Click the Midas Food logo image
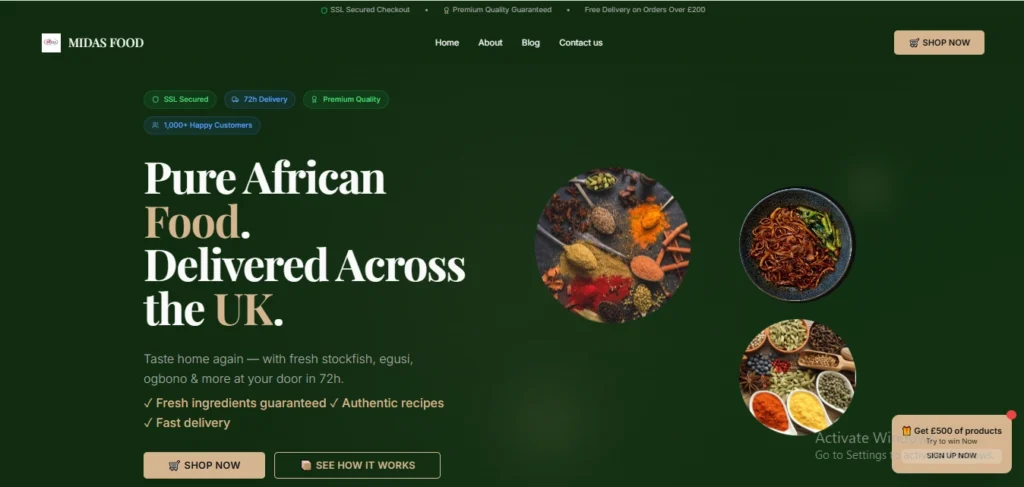This screenshot has width=1024, height=487. click(51, 43)
